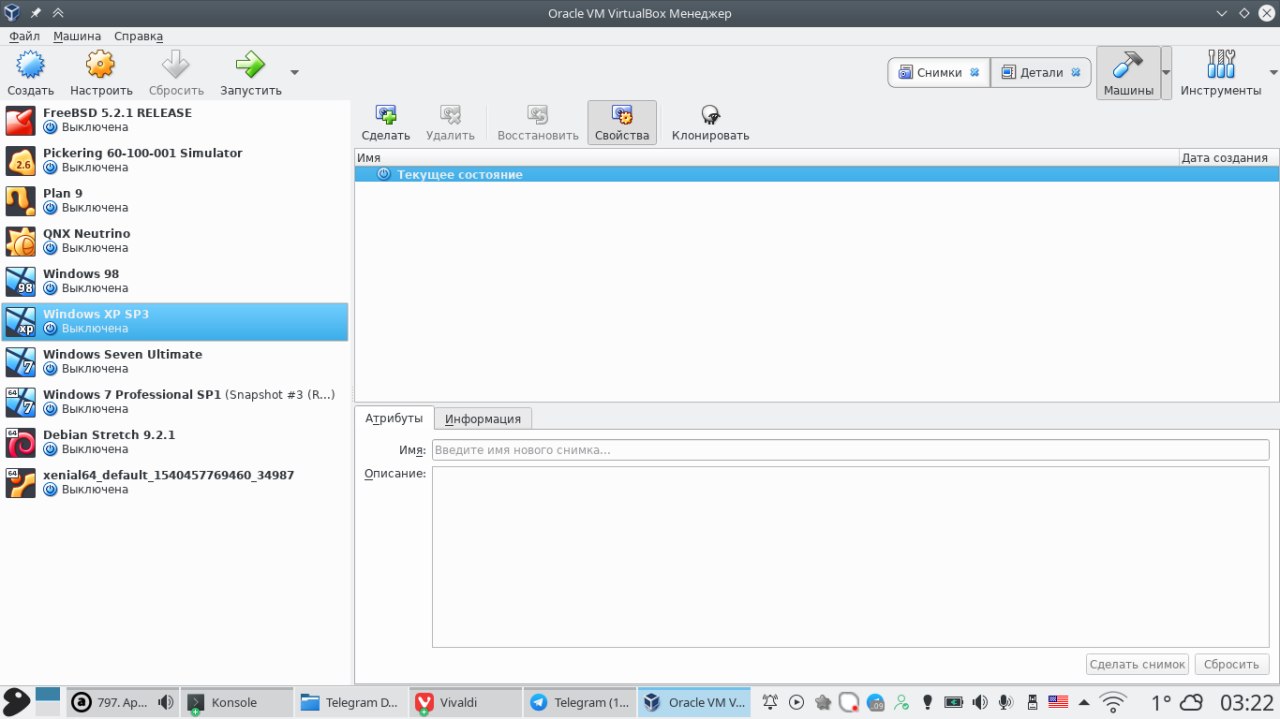The height and width of the screenshot is (719, 1280).
Task: Close the Детали tab via its x icon
Action: 1076,72
